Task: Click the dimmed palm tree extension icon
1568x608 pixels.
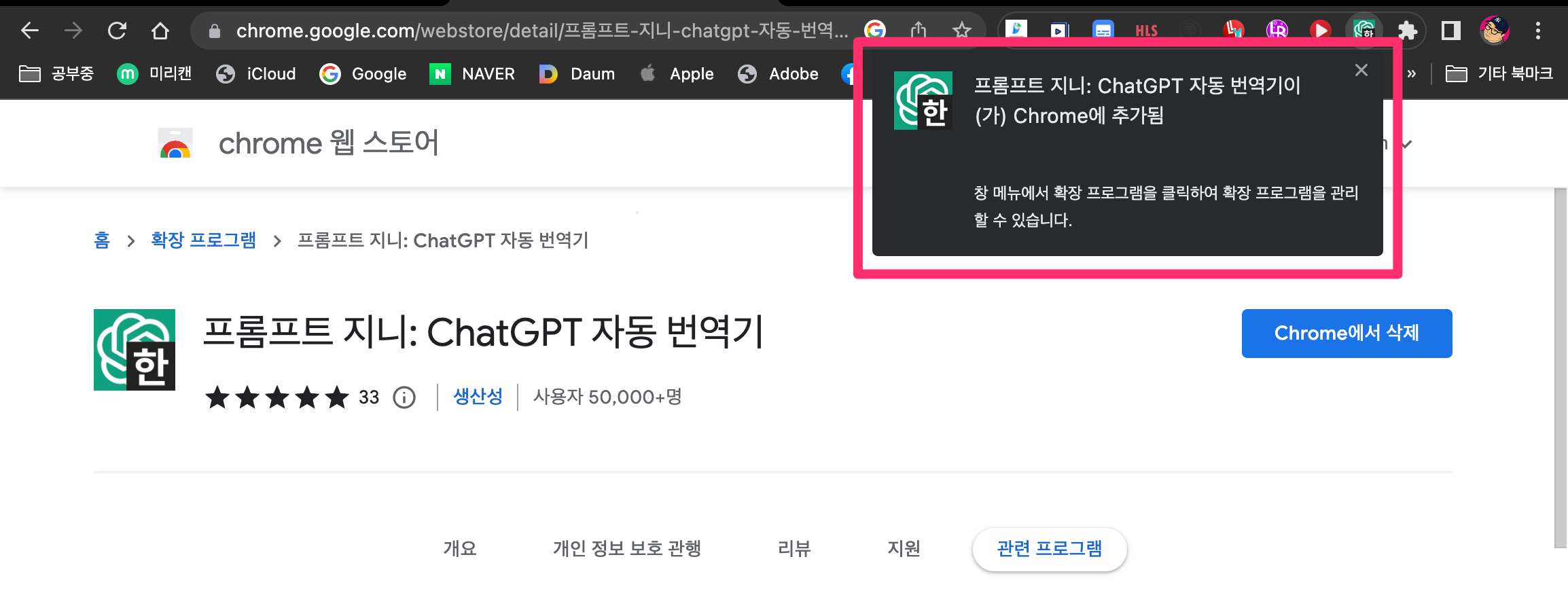Action: coord(1190,31)
